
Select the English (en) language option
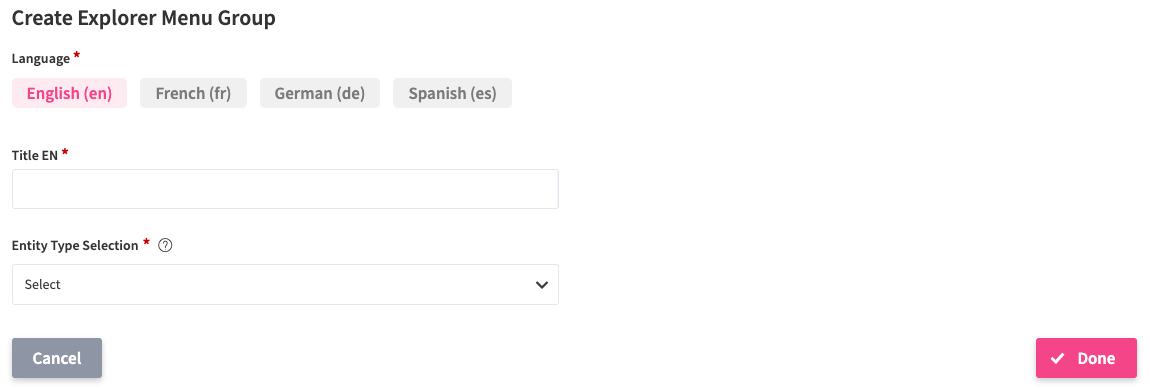[70, 93]
